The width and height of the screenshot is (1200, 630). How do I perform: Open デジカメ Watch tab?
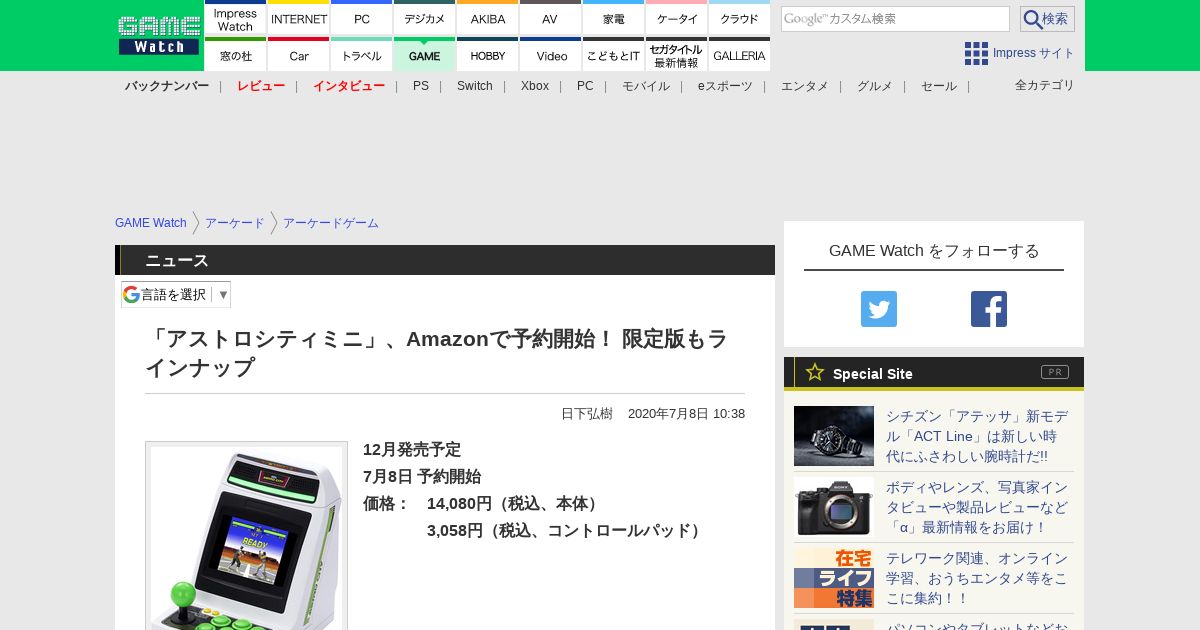pyautogui.click(x=425, y=18)
